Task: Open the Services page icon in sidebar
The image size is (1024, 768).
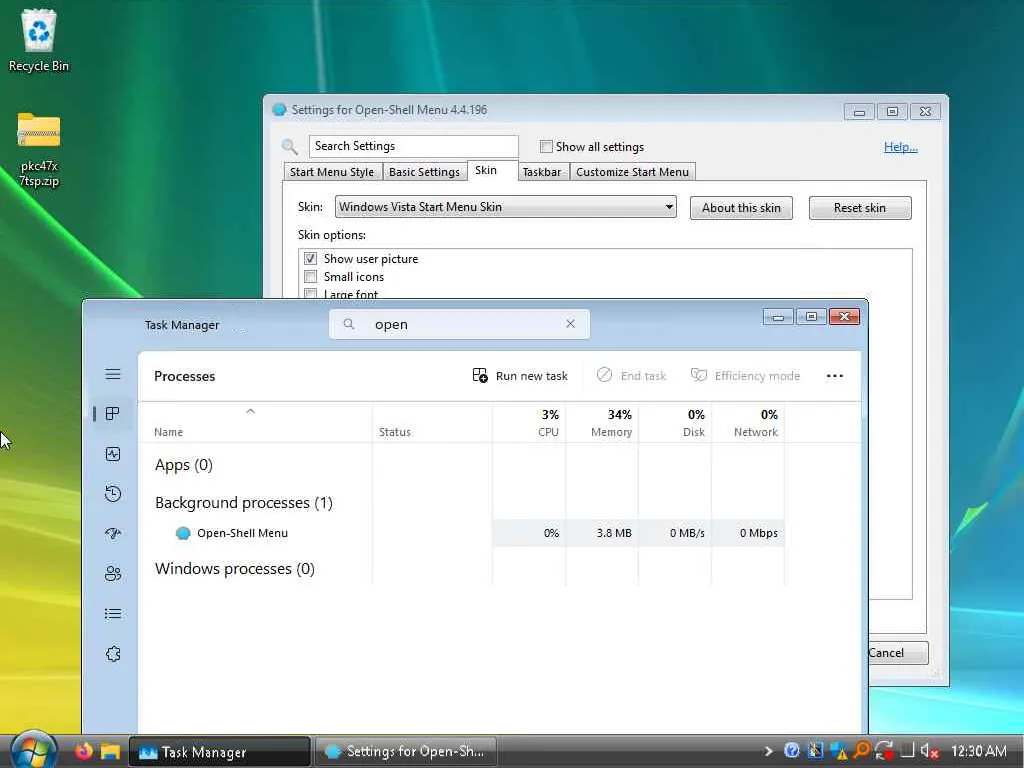Action: tap(113, 654)
